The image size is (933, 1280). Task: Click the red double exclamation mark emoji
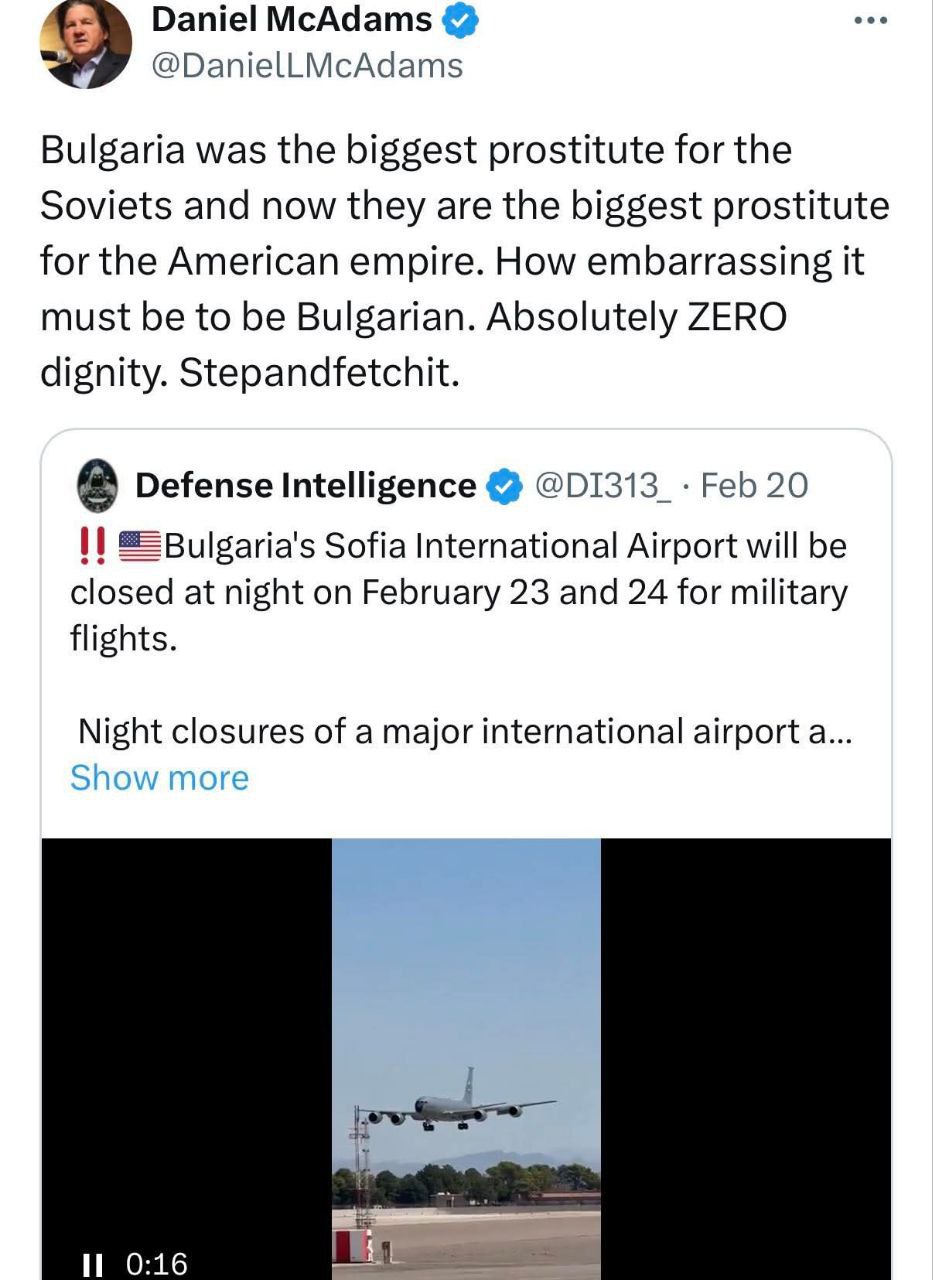[x=93, y=546]
